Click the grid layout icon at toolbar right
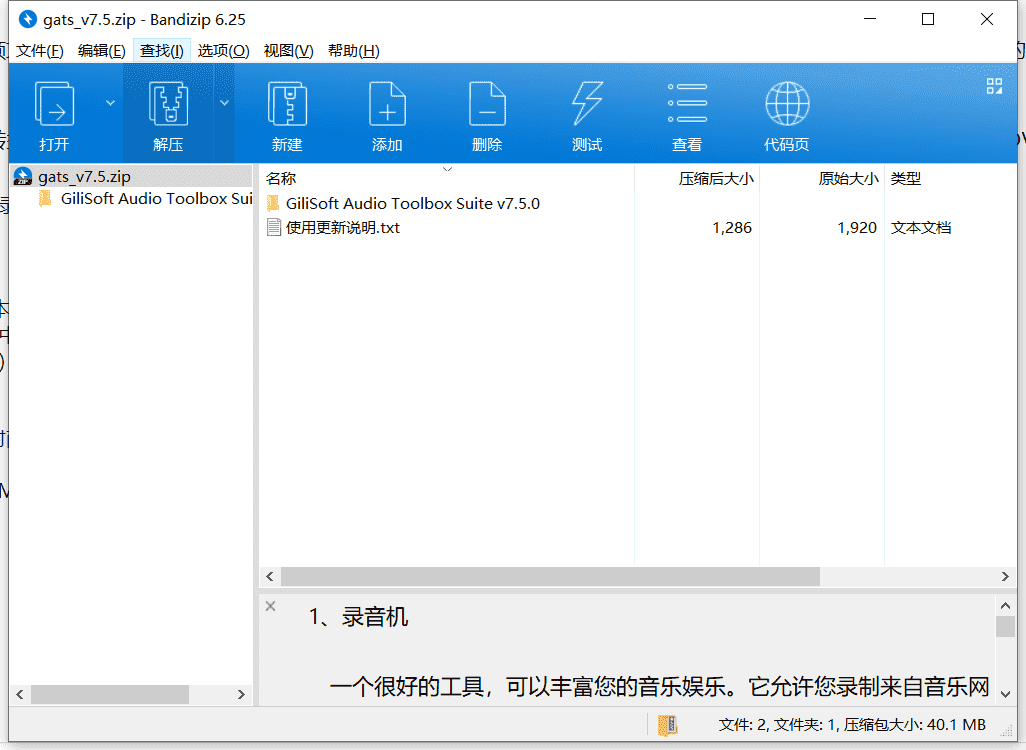The height and width of the screenshot is (750, 1026). pyautogui.click(x=994, y=86)
